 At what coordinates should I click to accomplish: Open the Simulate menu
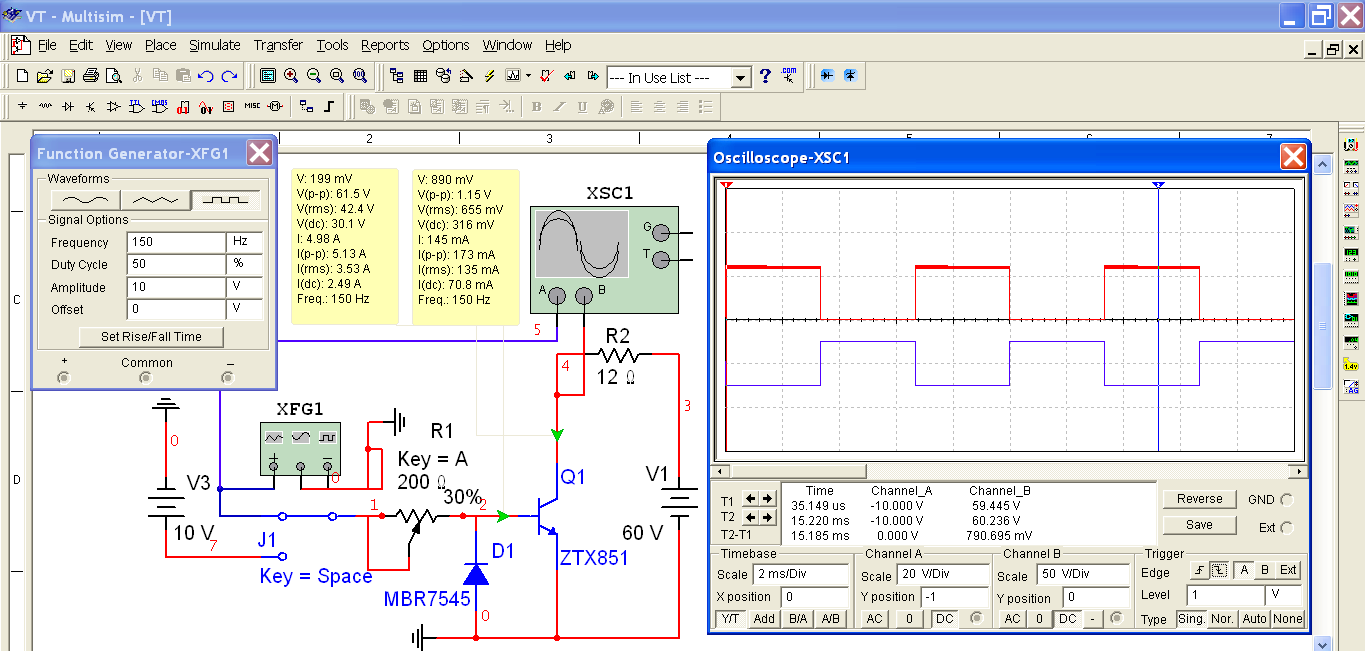(215, 45)
